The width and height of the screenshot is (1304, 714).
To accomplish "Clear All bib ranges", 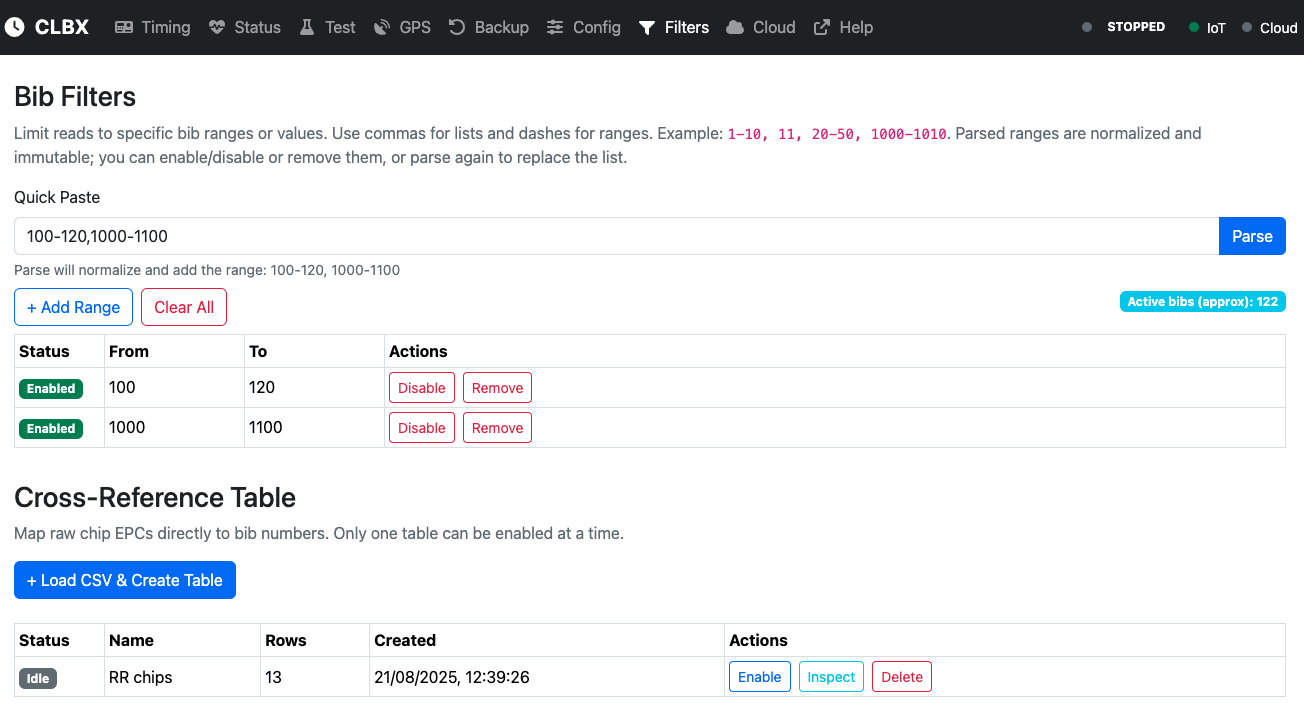I will [x=184, y=307].
